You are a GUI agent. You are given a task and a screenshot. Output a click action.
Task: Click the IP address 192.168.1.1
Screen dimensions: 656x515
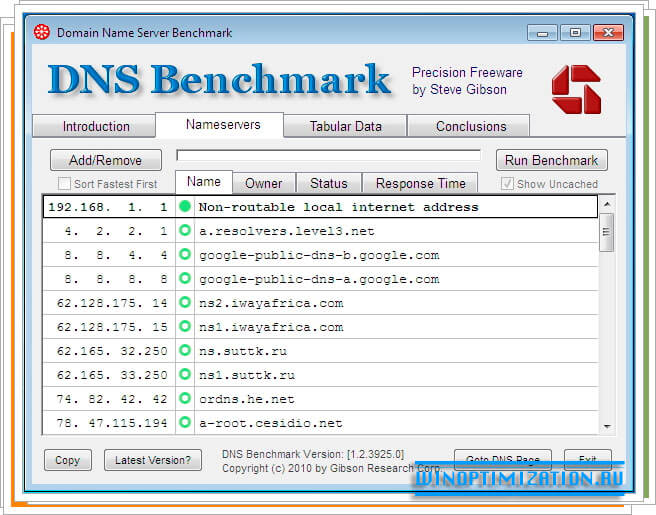[x=108, y=207]
